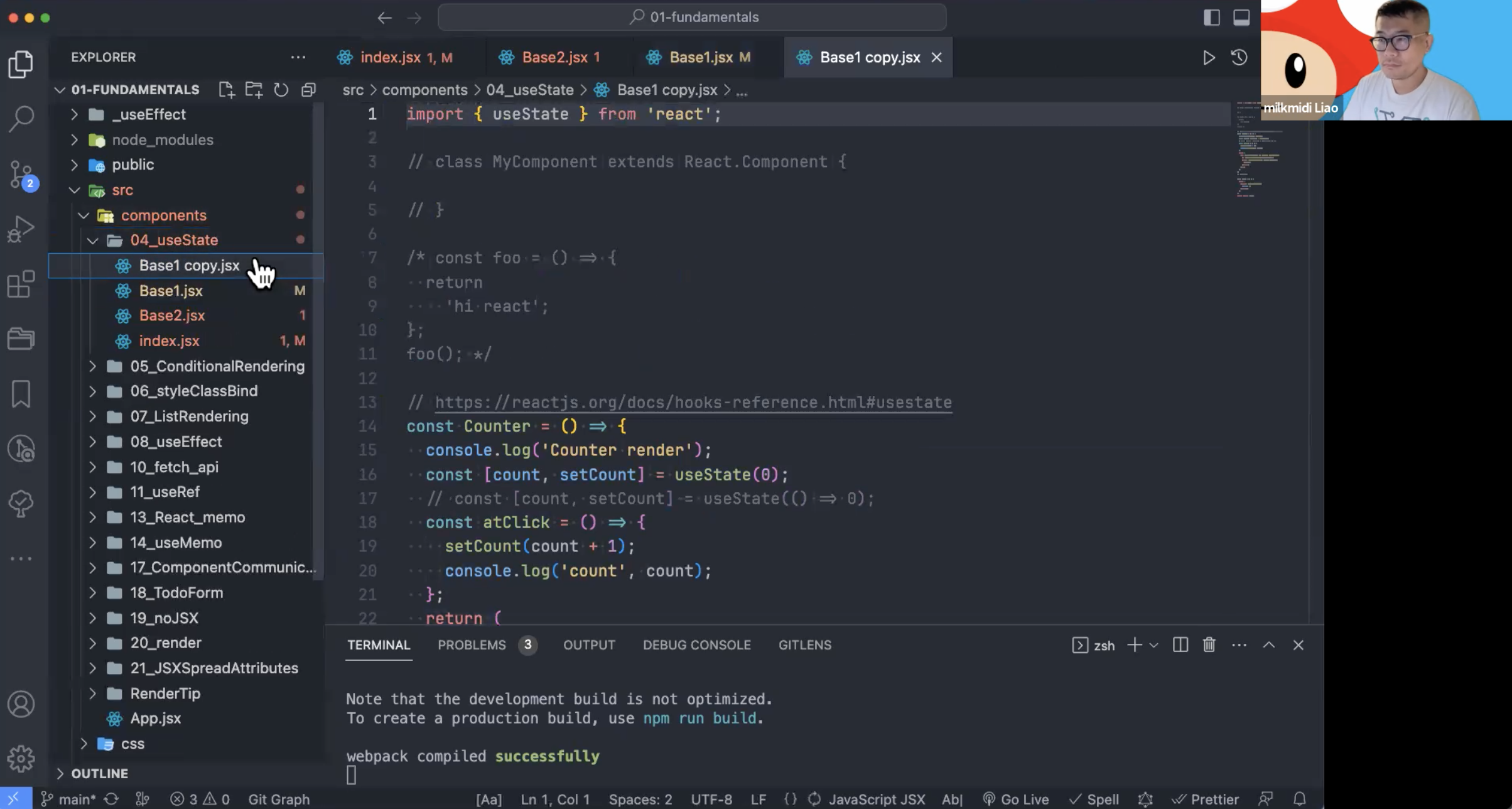The image size is (1512, 809).
Task: Click the 01-fundamentals command search box
Action: [692, 18]
